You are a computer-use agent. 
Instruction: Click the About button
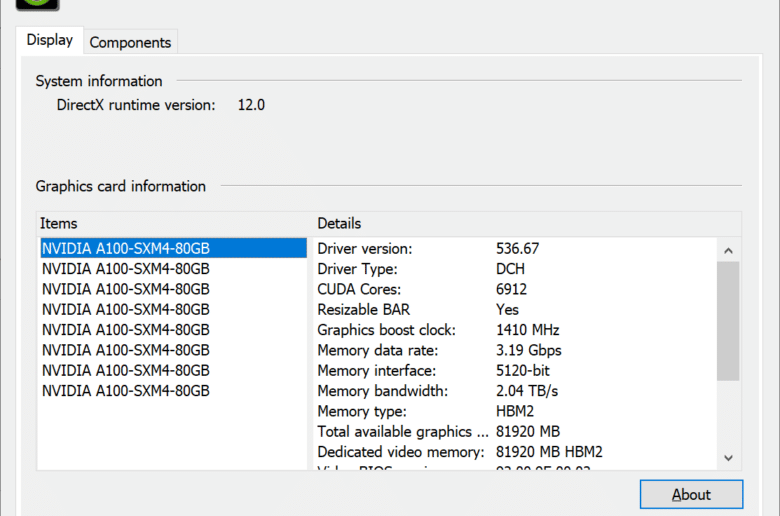(691, 494)
